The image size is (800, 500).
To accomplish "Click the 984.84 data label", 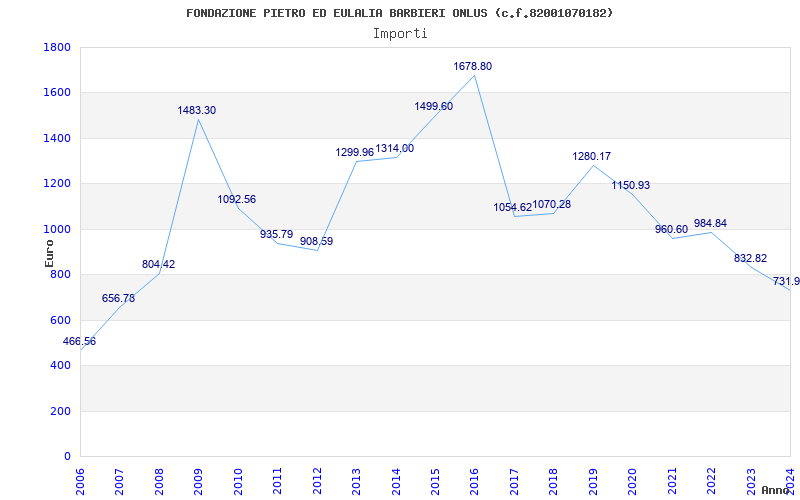I will pyautogui.click(x=710, y=223).
